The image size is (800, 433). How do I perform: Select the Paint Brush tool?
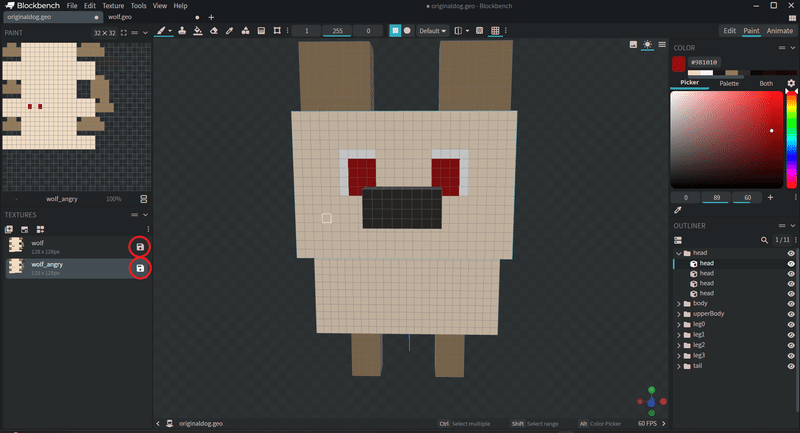coord(160,31)
